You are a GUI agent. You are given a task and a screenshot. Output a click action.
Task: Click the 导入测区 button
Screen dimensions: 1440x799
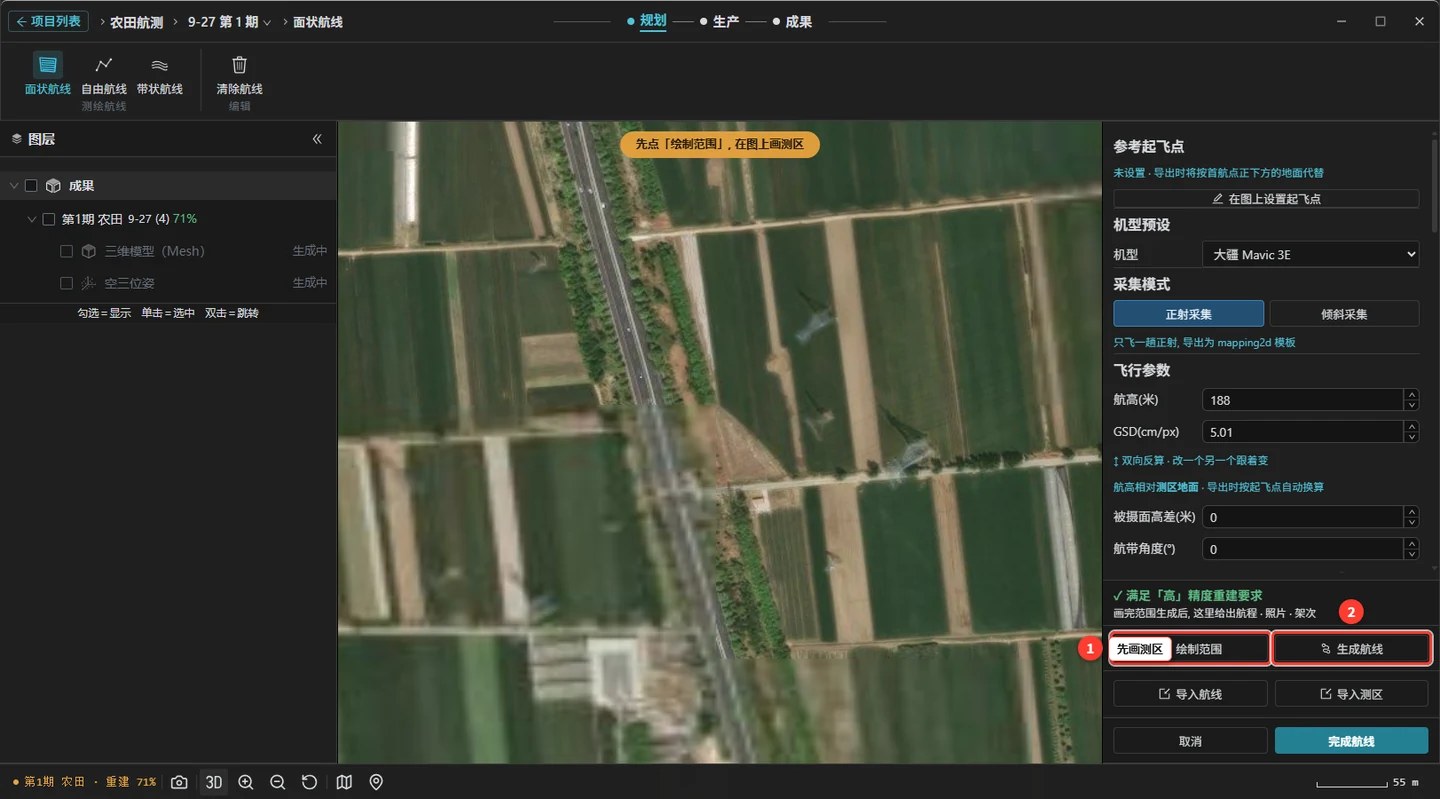(1351, 694)
